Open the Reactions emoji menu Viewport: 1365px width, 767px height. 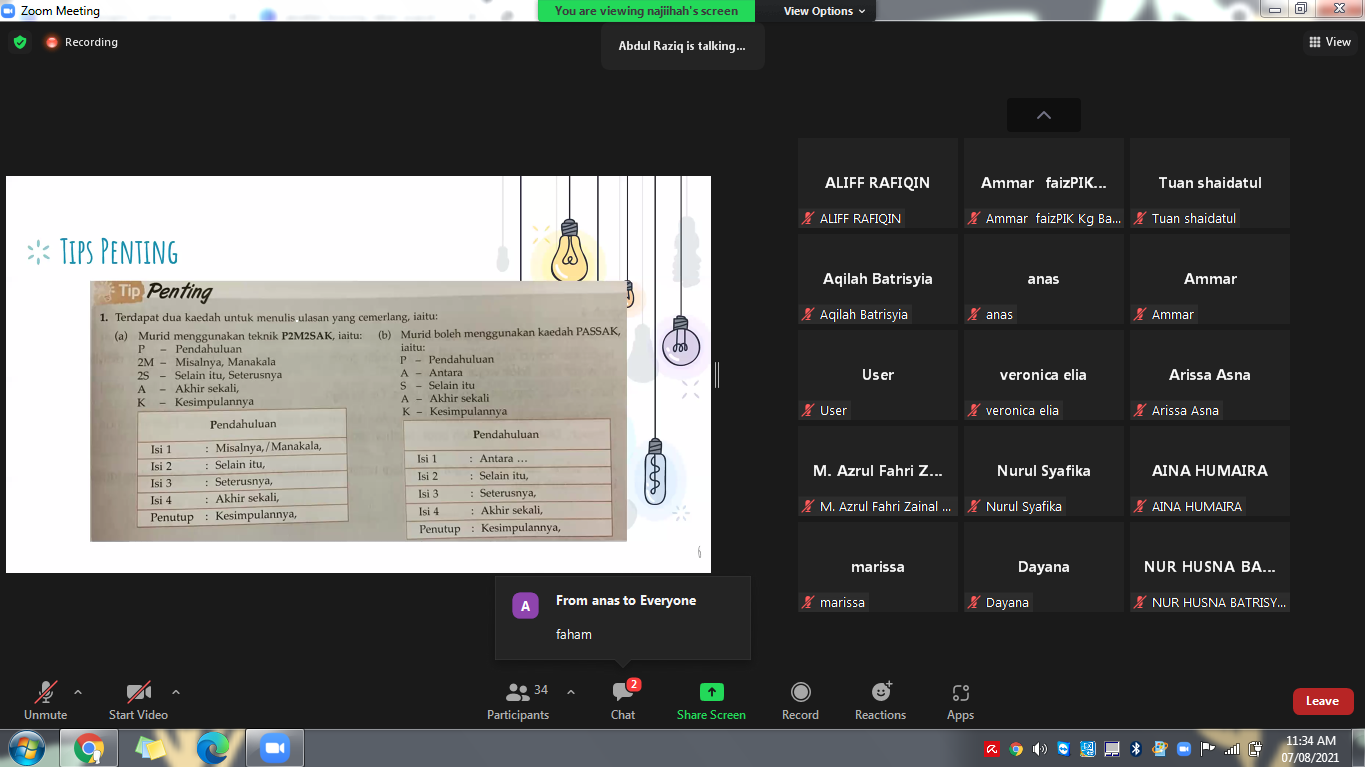pos(880,693)
